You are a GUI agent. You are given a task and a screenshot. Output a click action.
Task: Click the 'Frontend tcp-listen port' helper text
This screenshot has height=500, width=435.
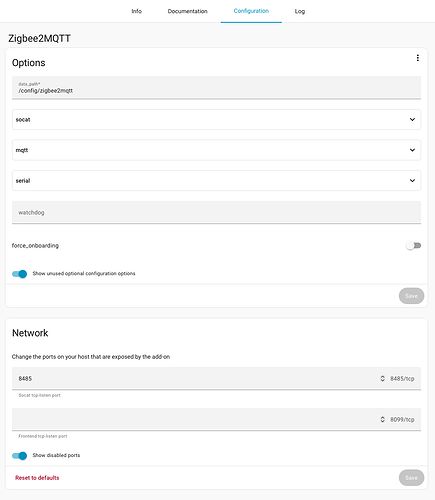[x=43, y=436]
